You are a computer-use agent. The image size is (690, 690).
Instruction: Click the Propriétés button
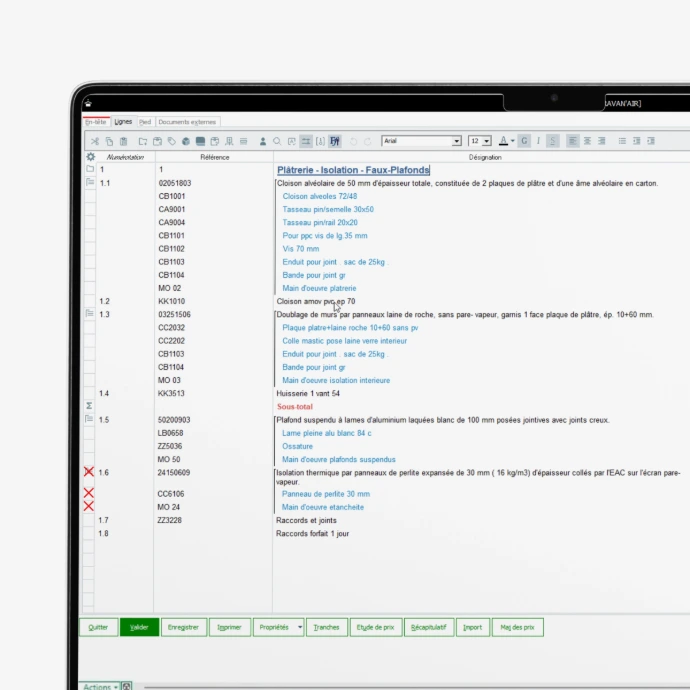(x=274, y=627)
